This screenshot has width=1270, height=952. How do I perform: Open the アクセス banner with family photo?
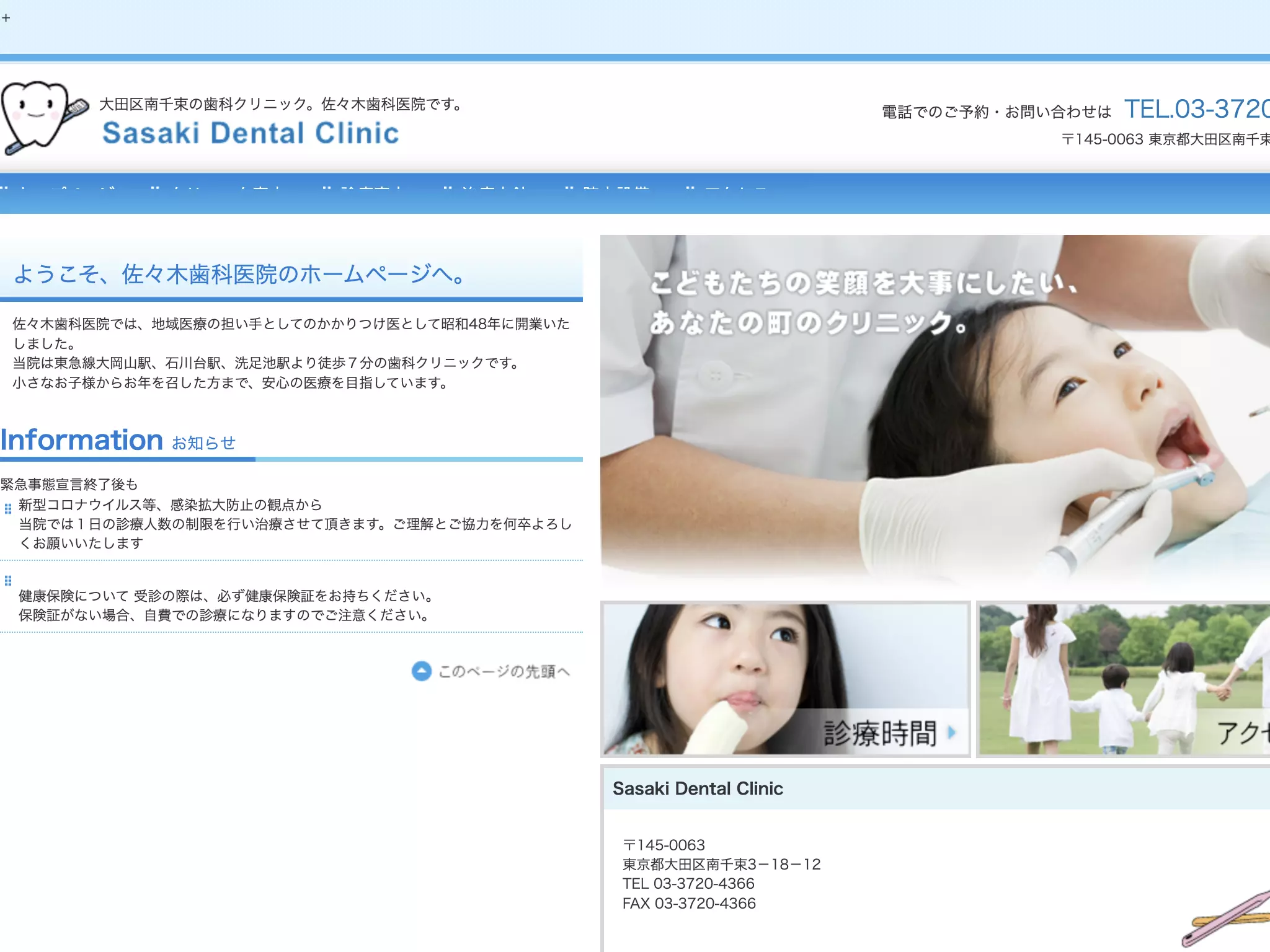1123,679
